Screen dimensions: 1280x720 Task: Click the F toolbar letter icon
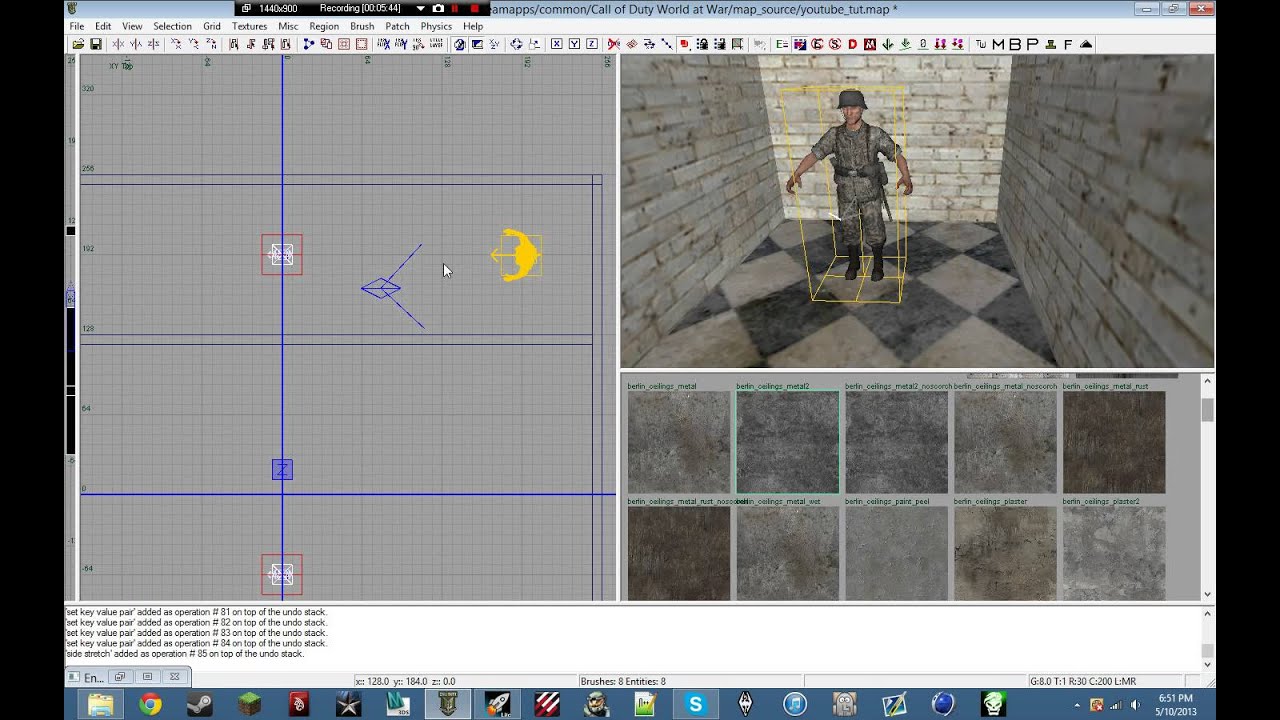point(1068,44)
